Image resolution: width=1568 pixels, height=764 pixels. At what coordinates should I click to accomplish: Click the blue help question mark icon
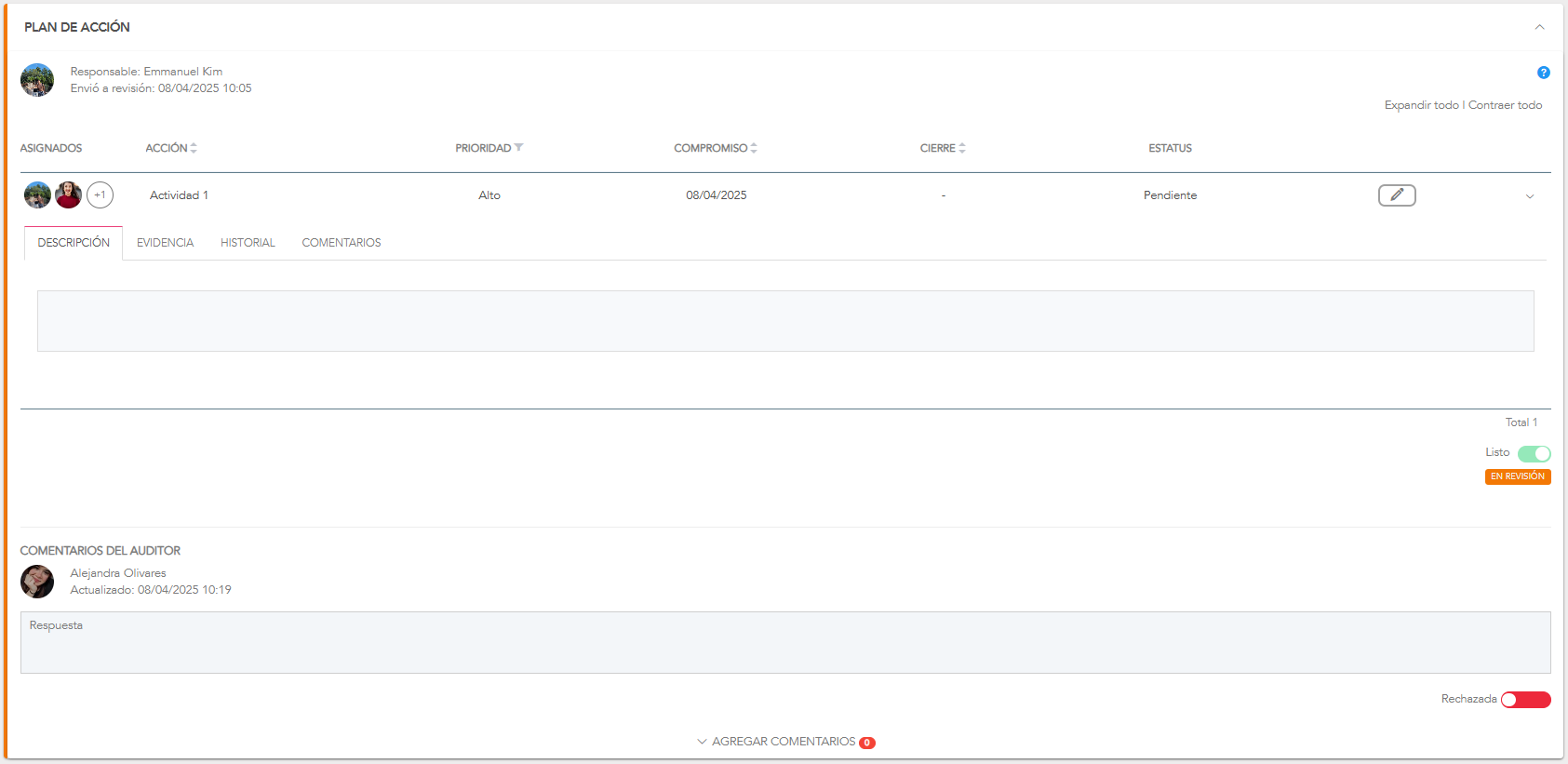pos(1543,73)
